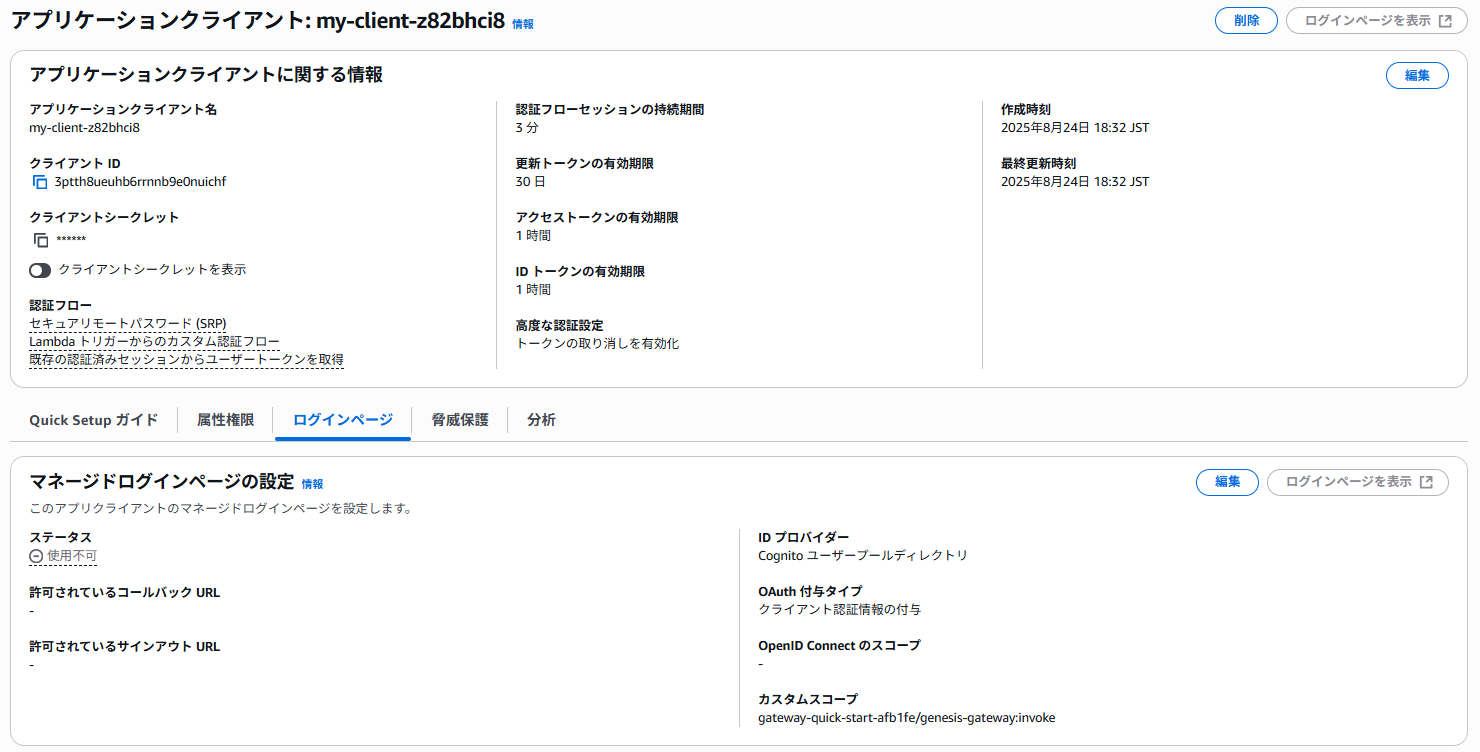Open the セキュアリモートパスワード (SRP) link

coord(126,323)
